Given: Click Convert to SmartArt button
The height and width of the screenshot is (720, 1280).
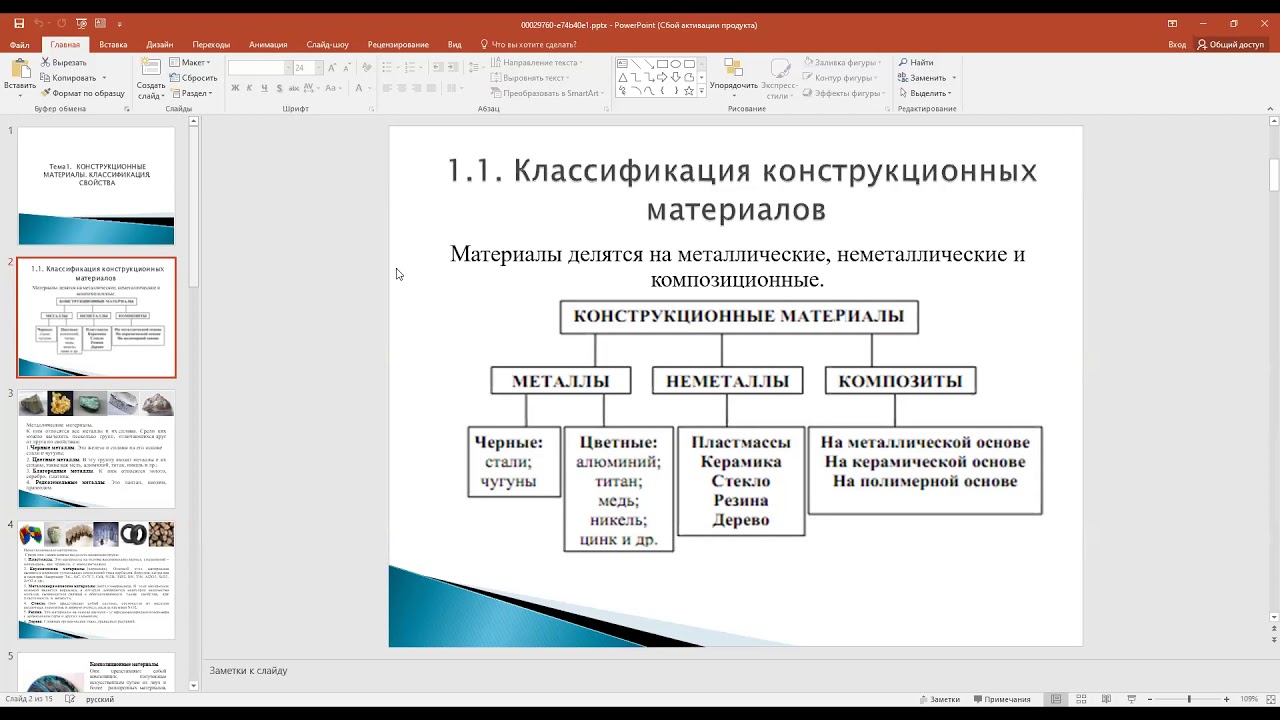Looking at the screenshot, I should click(x=546, y=93).
